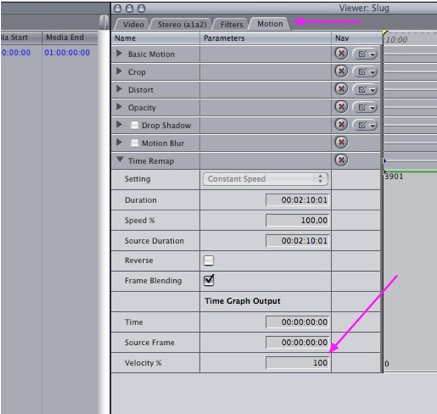The image size is (437, 414).
Task: Reset Opacity using red X button
Action: coord(341,107)
